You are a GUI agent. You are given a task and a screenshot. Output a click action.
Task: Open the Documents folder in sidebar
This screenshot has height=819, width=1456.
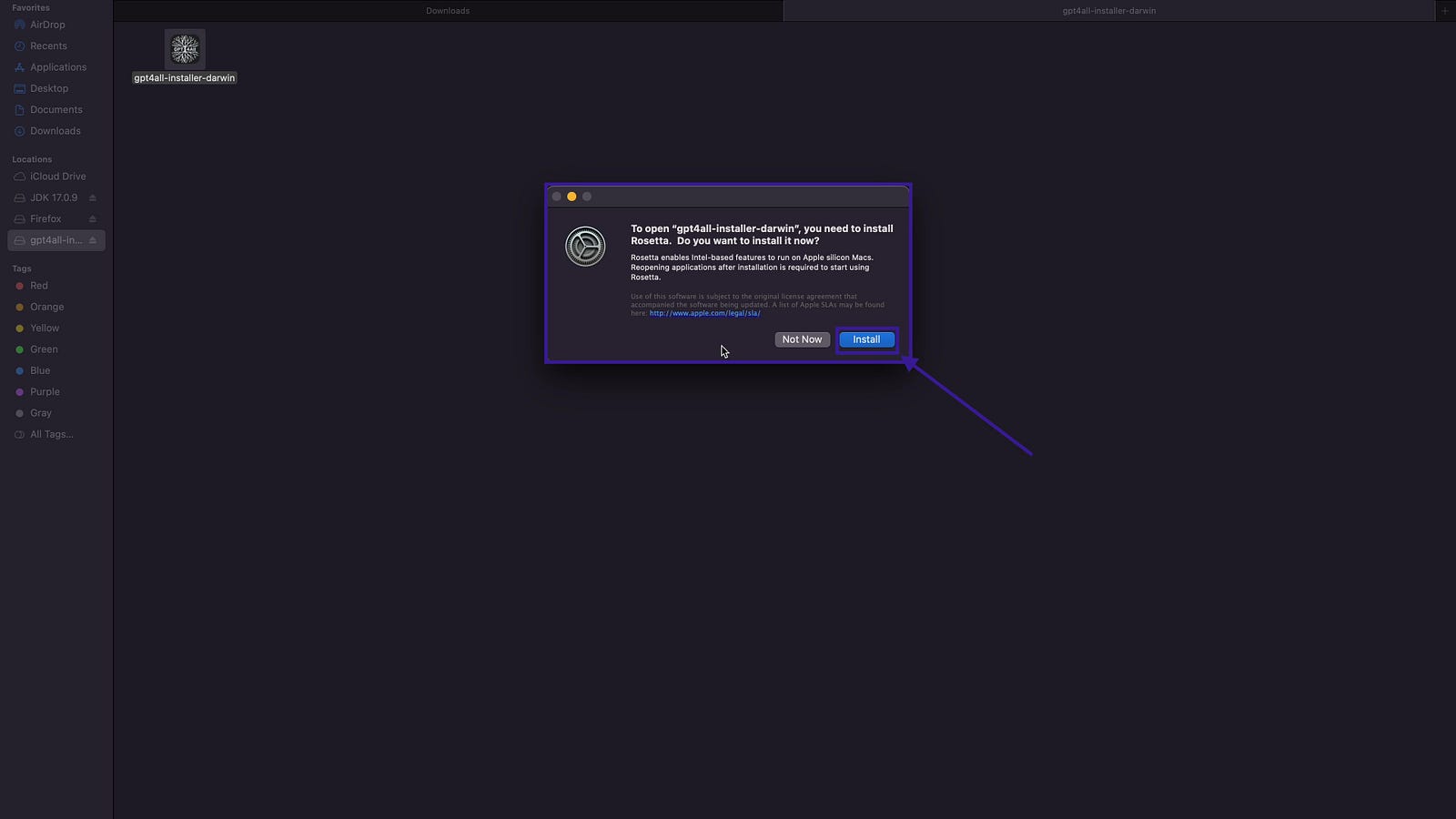56,109
